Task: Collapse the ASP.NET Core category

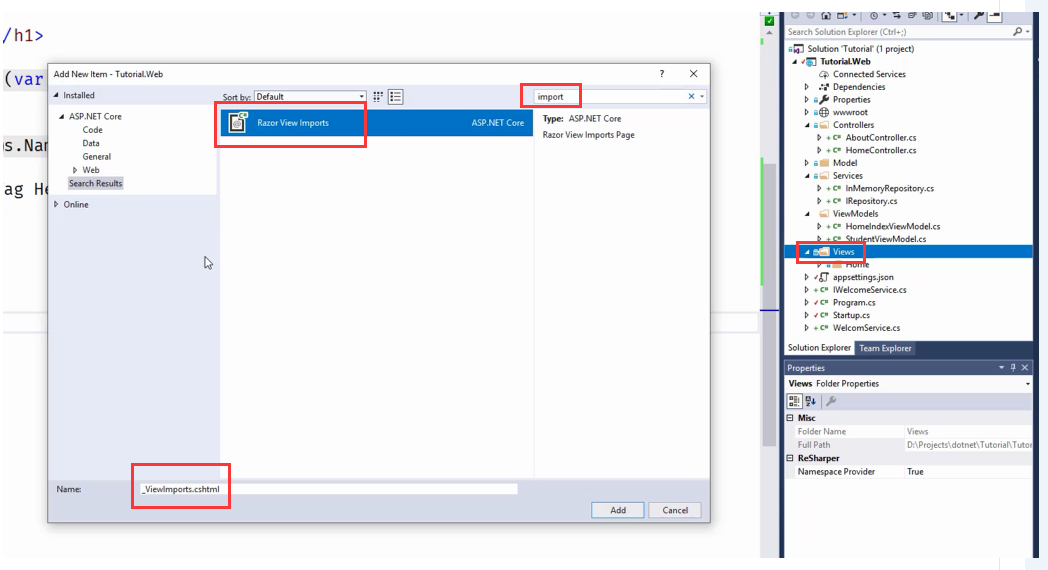Action: coord(62,116)
